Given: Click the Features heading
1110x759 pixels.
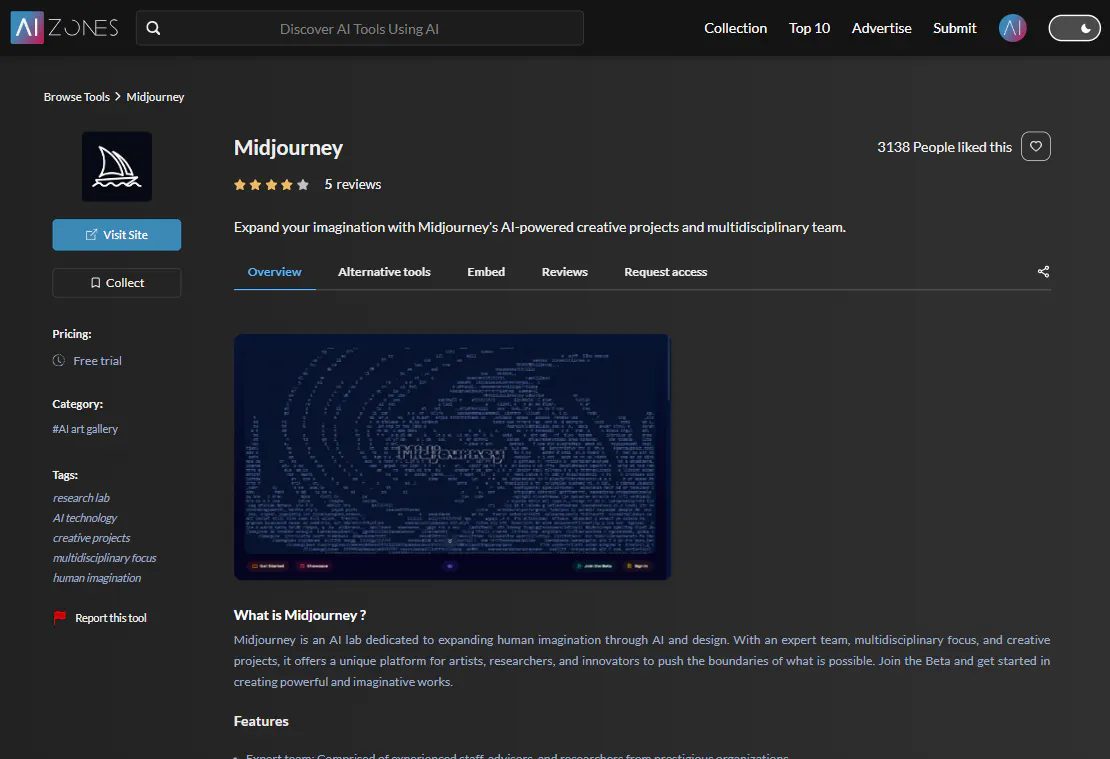Looking at the screenshot, I should click(261, 721).
